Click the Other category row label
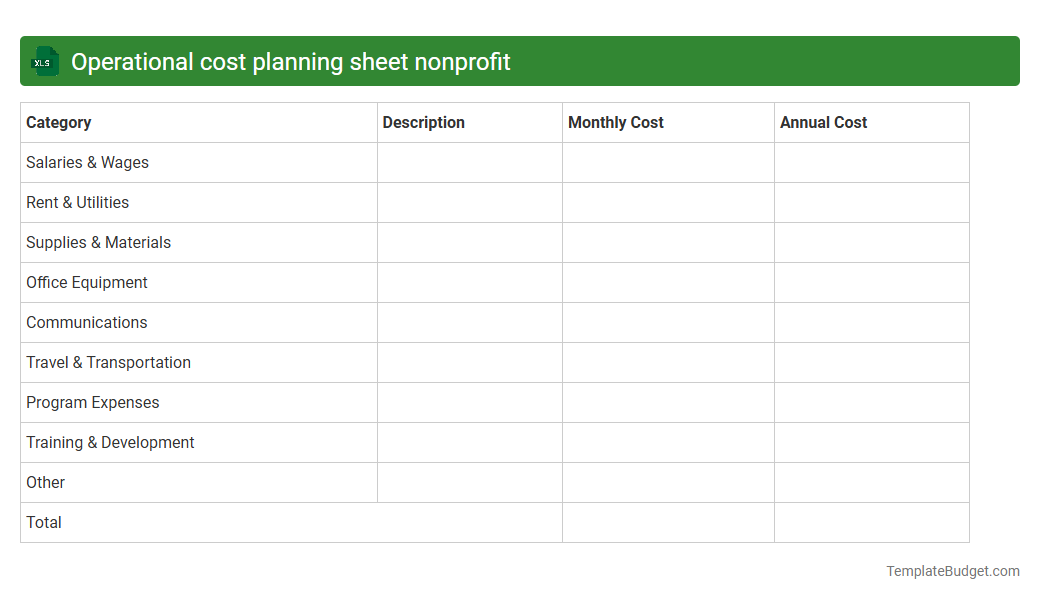The image size is (1040, 600). click(x=45, y=482)
